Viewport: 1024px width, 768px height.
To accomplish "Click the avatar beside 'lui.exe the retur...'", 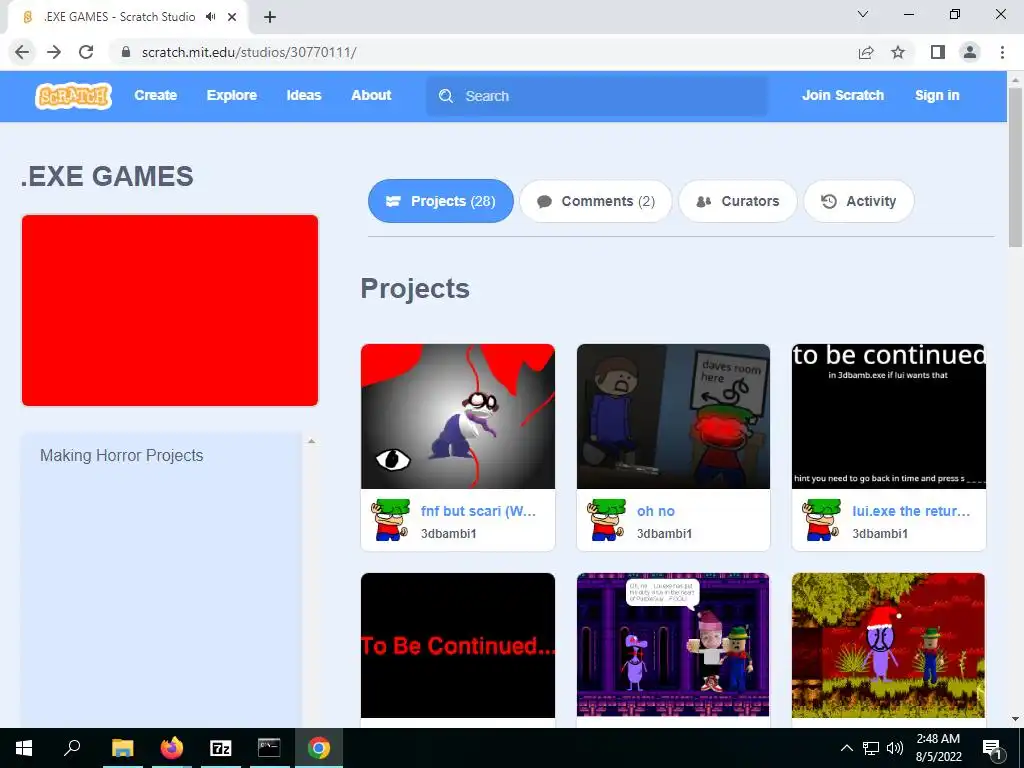I will tap(822, 520).
